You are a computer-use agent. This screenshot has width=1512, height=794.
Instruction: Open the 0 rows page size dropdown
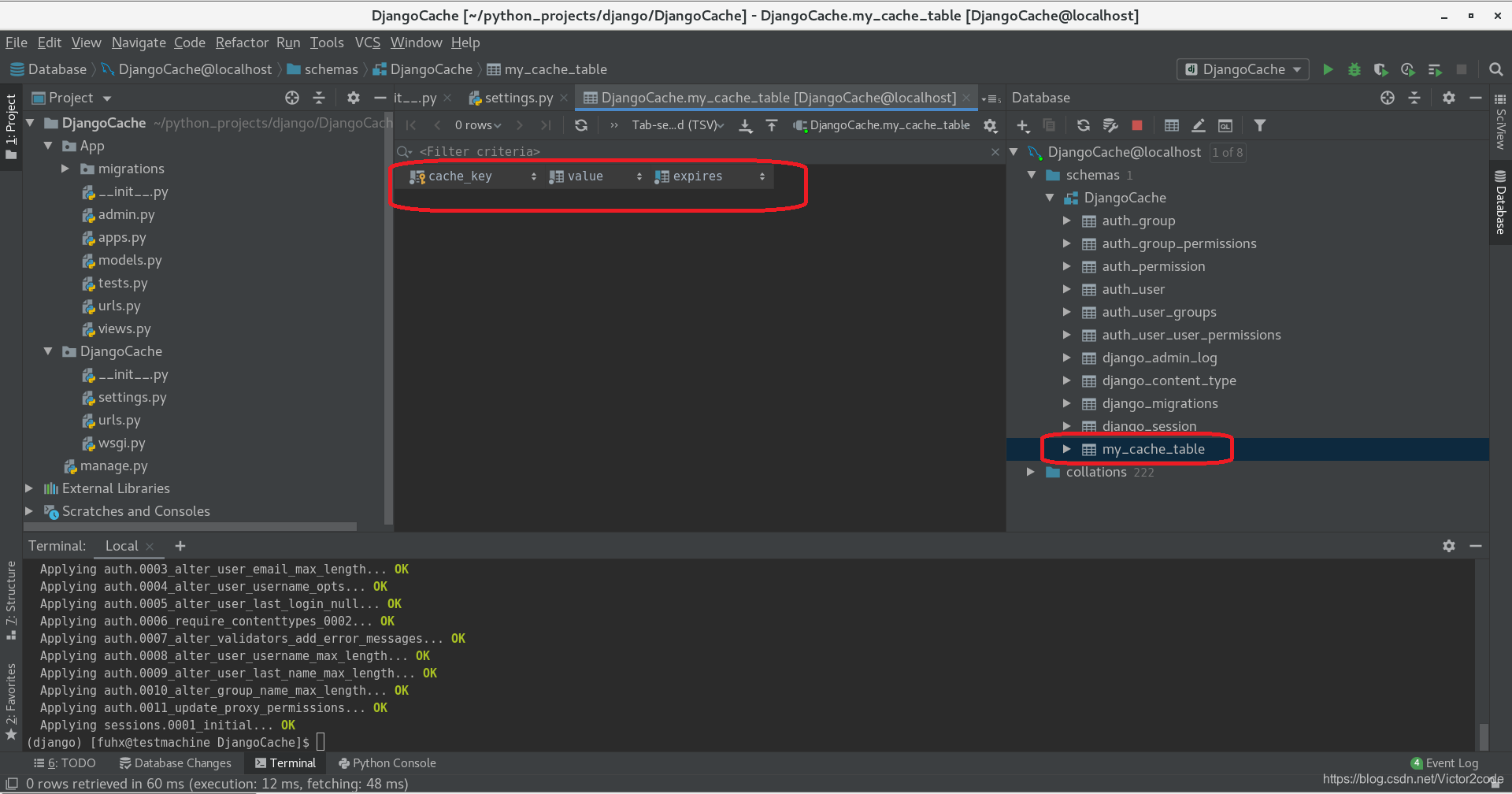point(477,125)
